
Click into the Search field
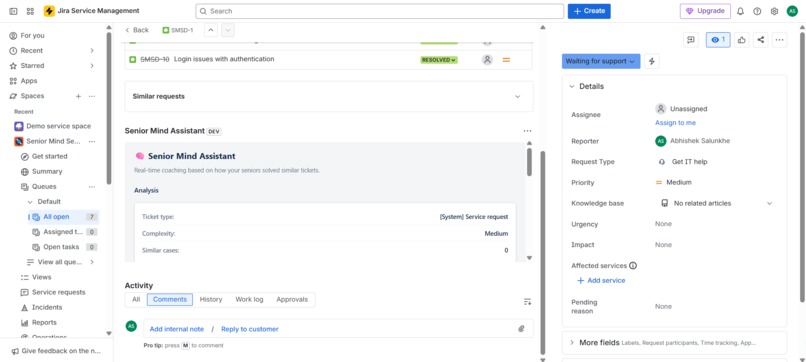(379, 11)
